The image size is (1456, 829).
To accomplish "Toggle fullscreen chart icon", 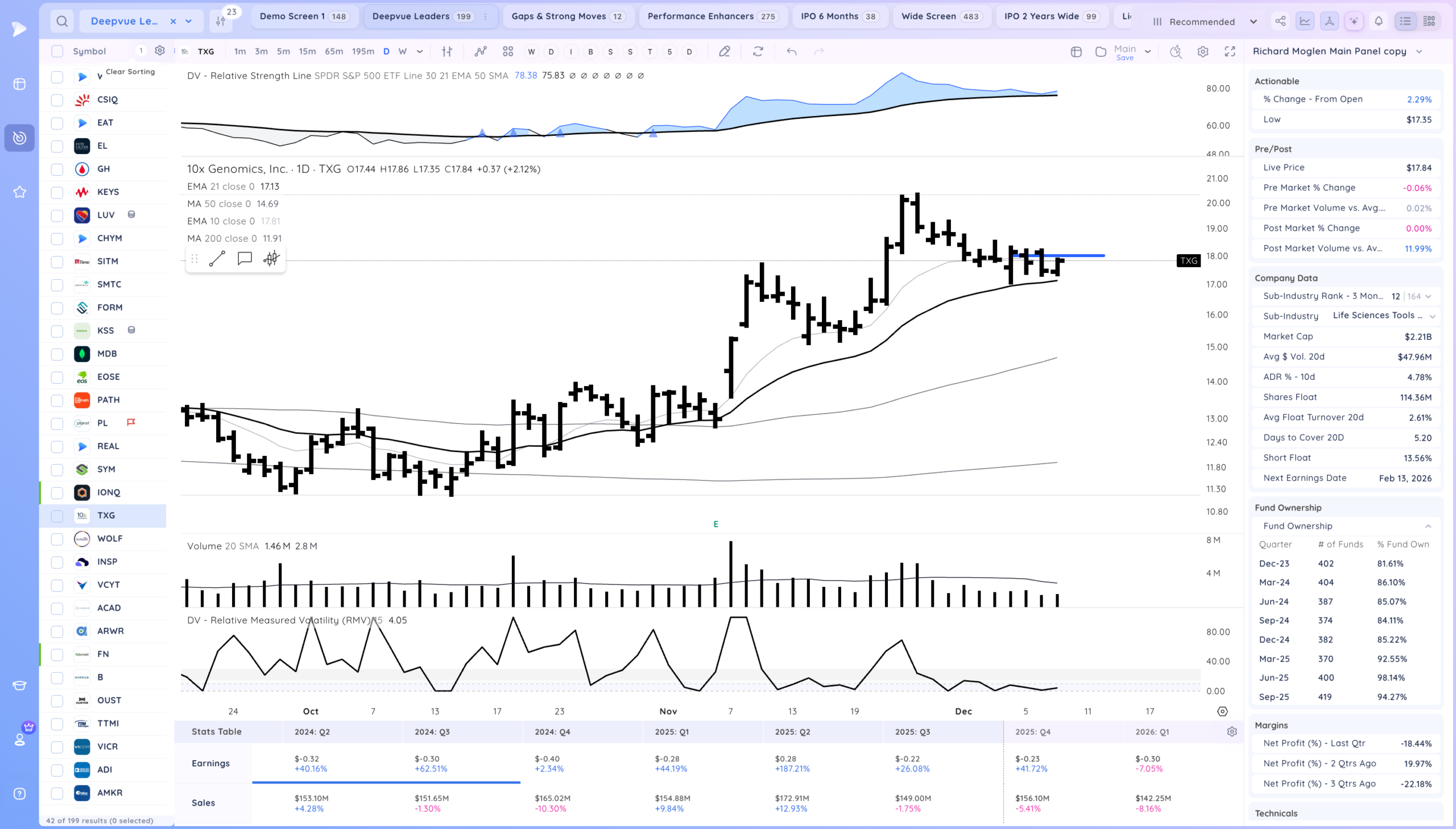I will (x=1230, y=52).
